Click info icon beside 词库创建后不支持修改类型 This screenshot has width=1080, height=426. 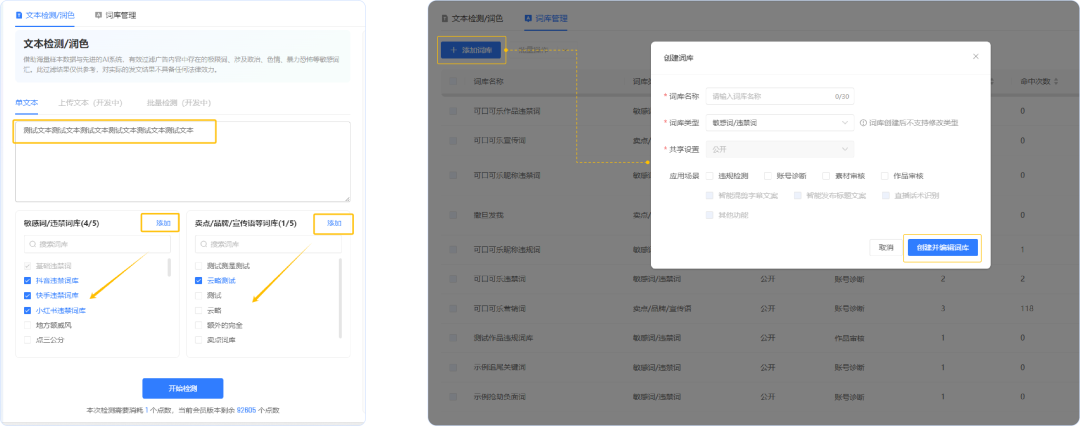pos(863,123)
